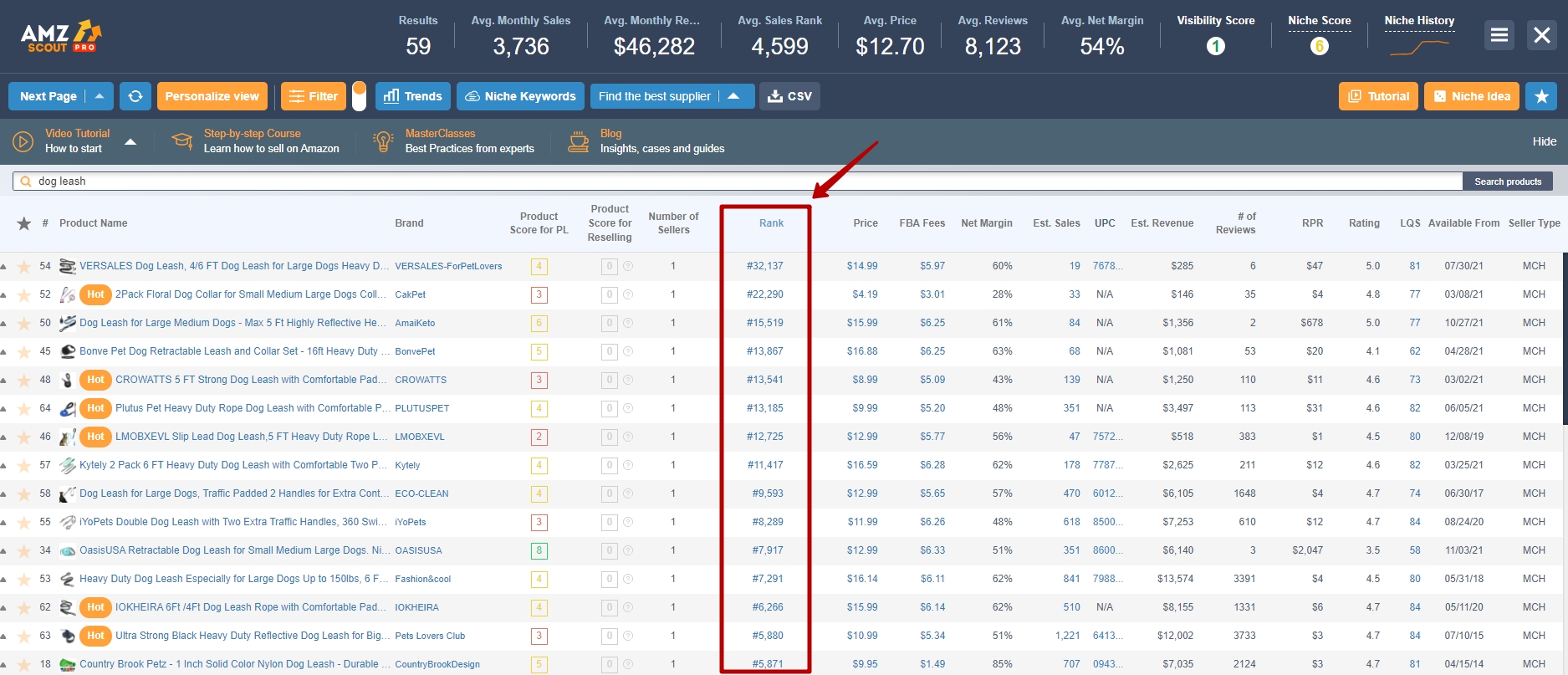This screenshot has width=1568, height=675.
Task: Click the magnifier icon in the search bar
Action: (x=26, y=182)
